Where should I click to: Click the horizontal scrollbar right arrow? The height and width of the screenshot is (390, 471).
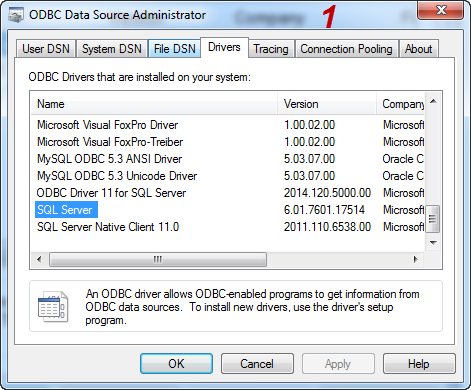[x=415, y=259]
